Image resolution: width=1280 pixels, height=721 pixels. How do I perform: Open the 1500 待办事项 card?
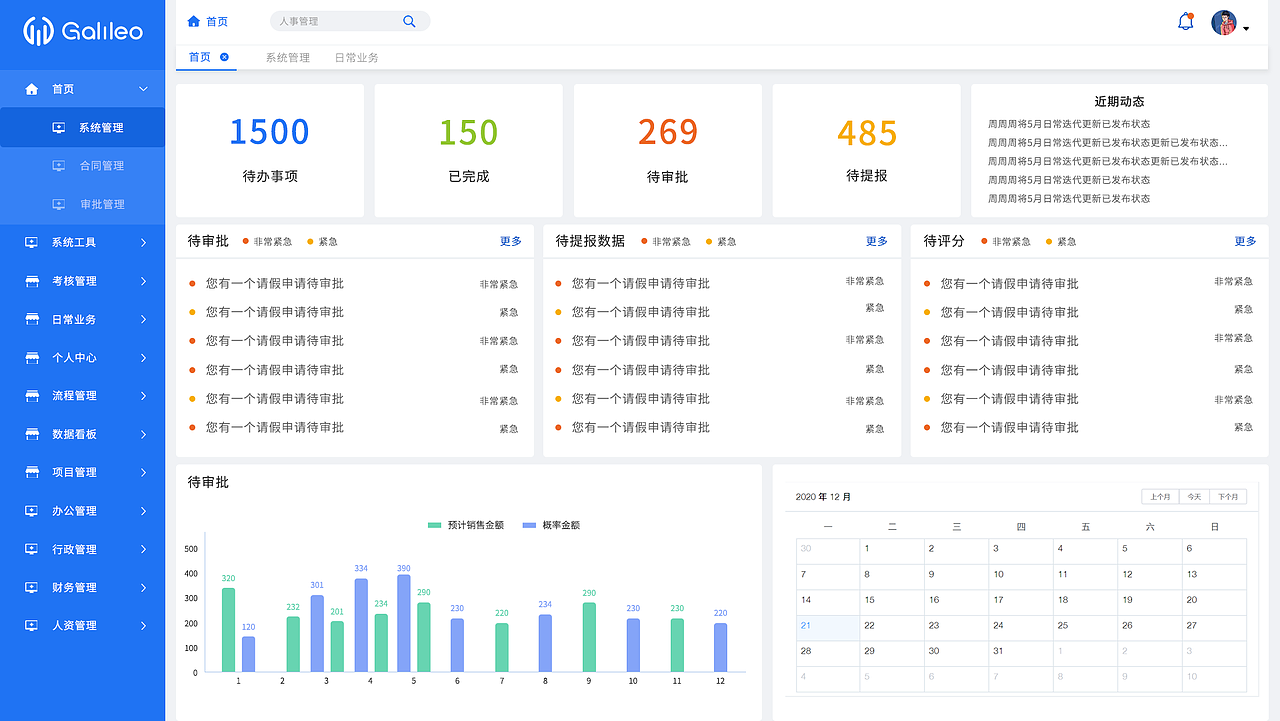[269, 150]
